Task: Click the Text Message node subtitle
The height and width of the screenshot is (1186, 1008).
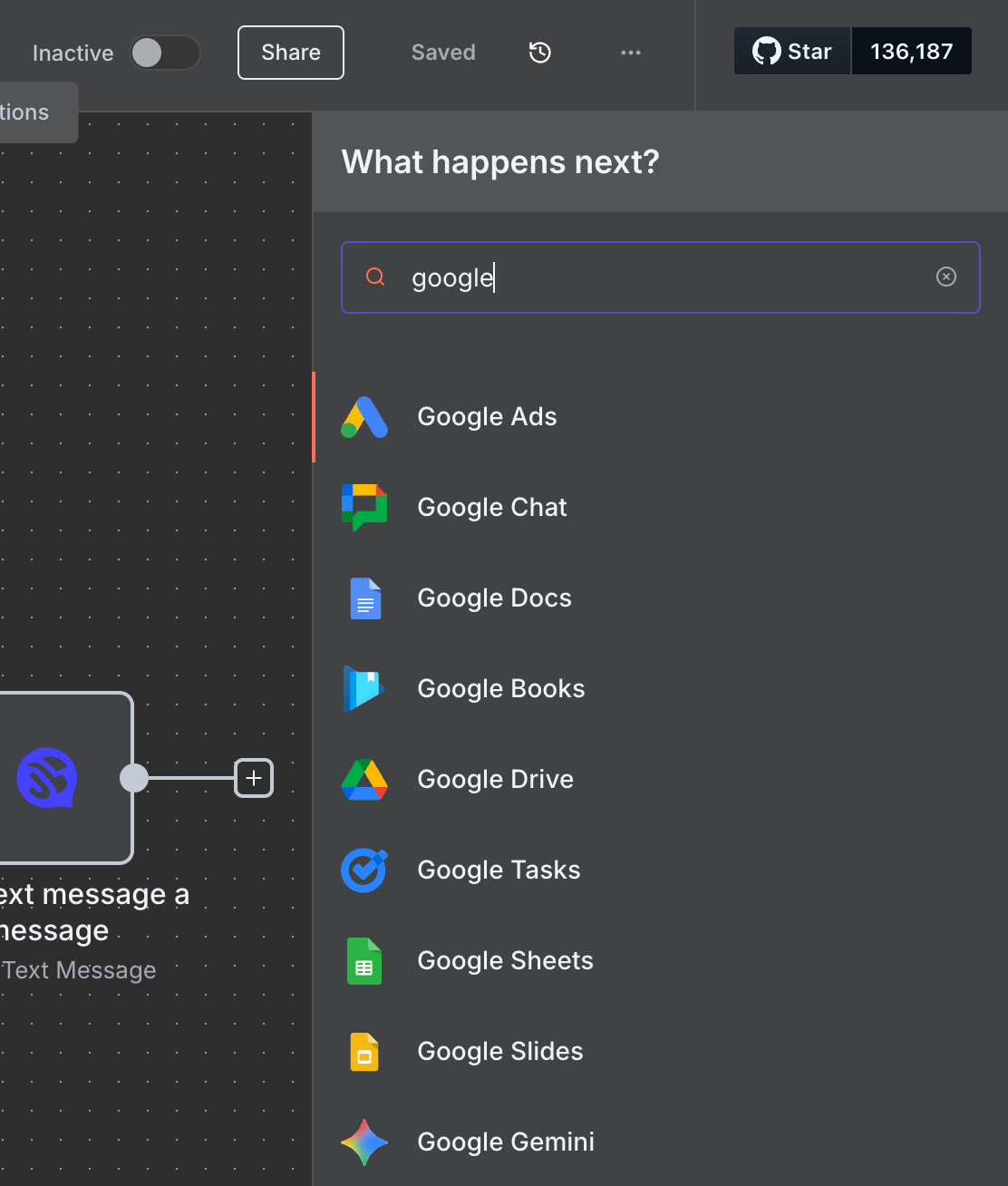Action: coord(79,970)
